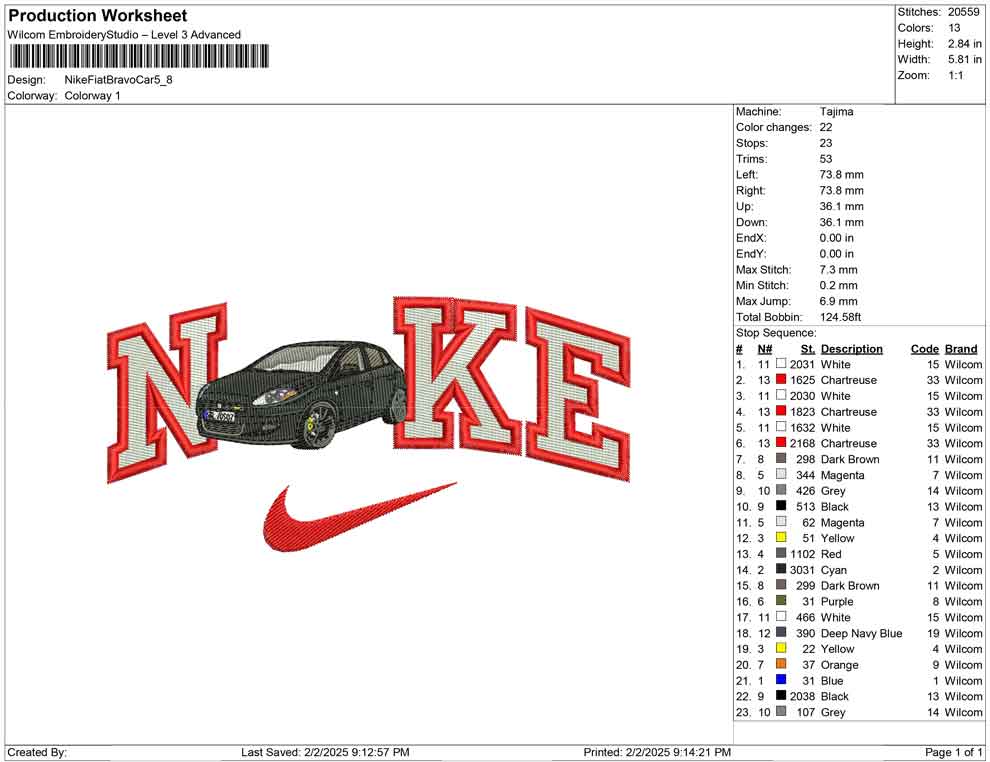990x762 pixels.
Task: Choose the swatch for 298 Dark Brown
Action: pos(781,458)
